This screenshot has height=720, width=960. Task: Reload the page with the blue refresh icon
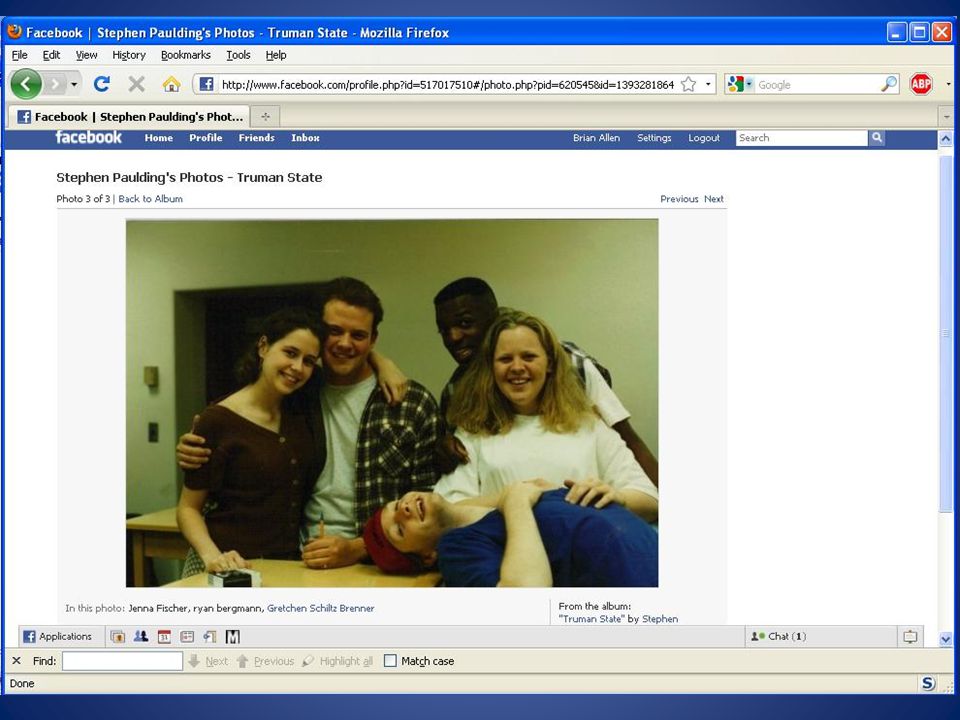102,84
